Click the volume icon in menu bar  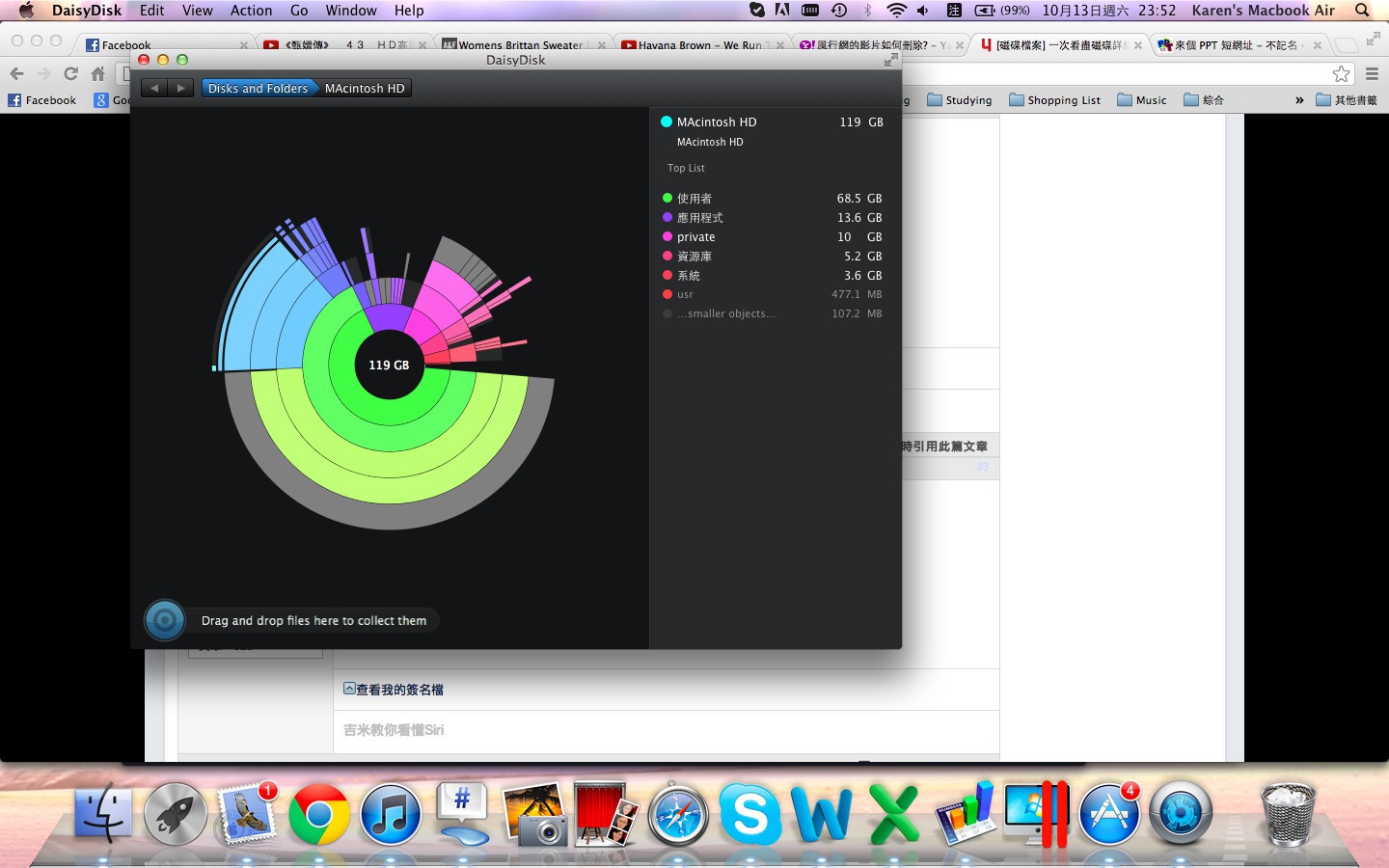point(923,11)
